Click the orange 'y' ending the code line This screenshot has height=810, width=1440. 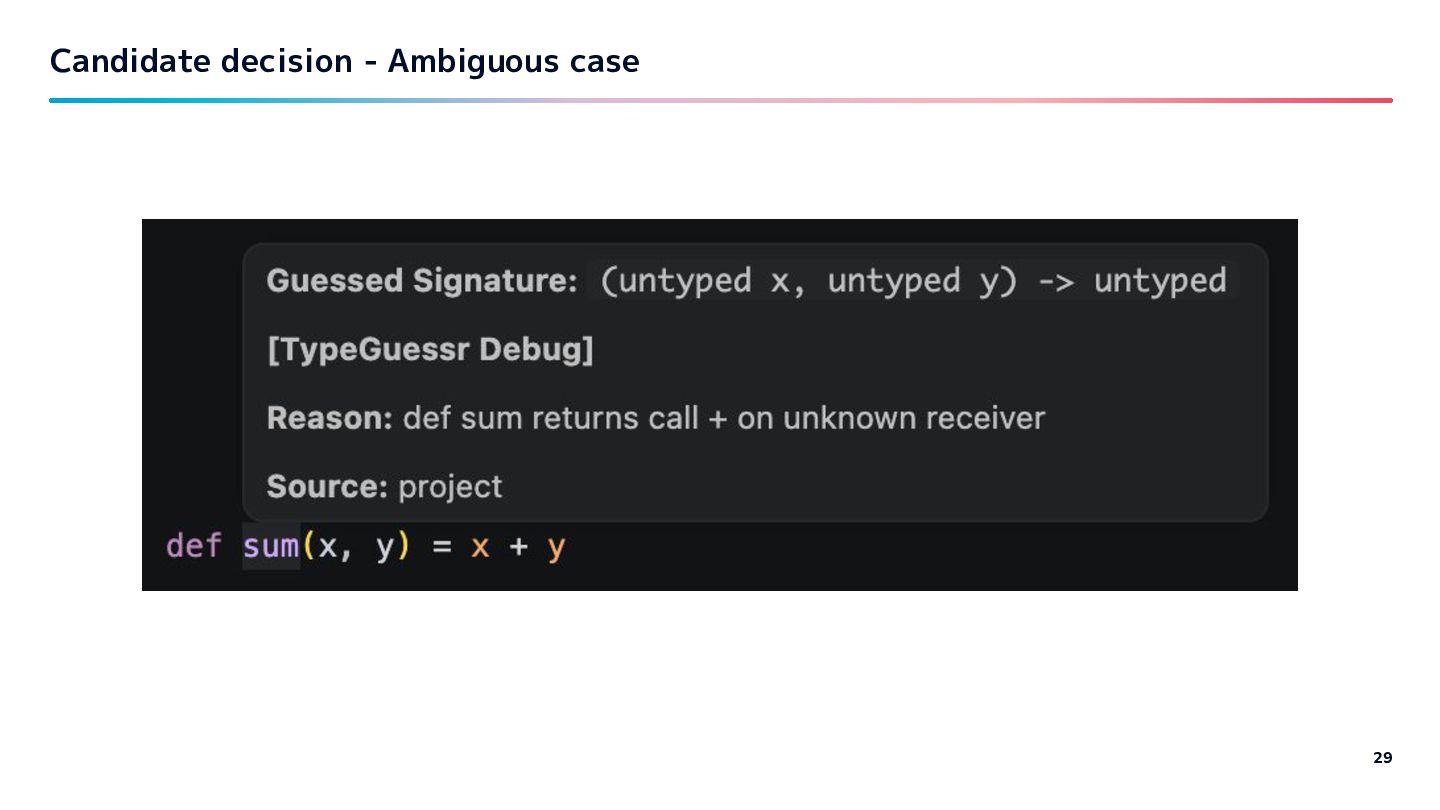click(x=557, y=548)
